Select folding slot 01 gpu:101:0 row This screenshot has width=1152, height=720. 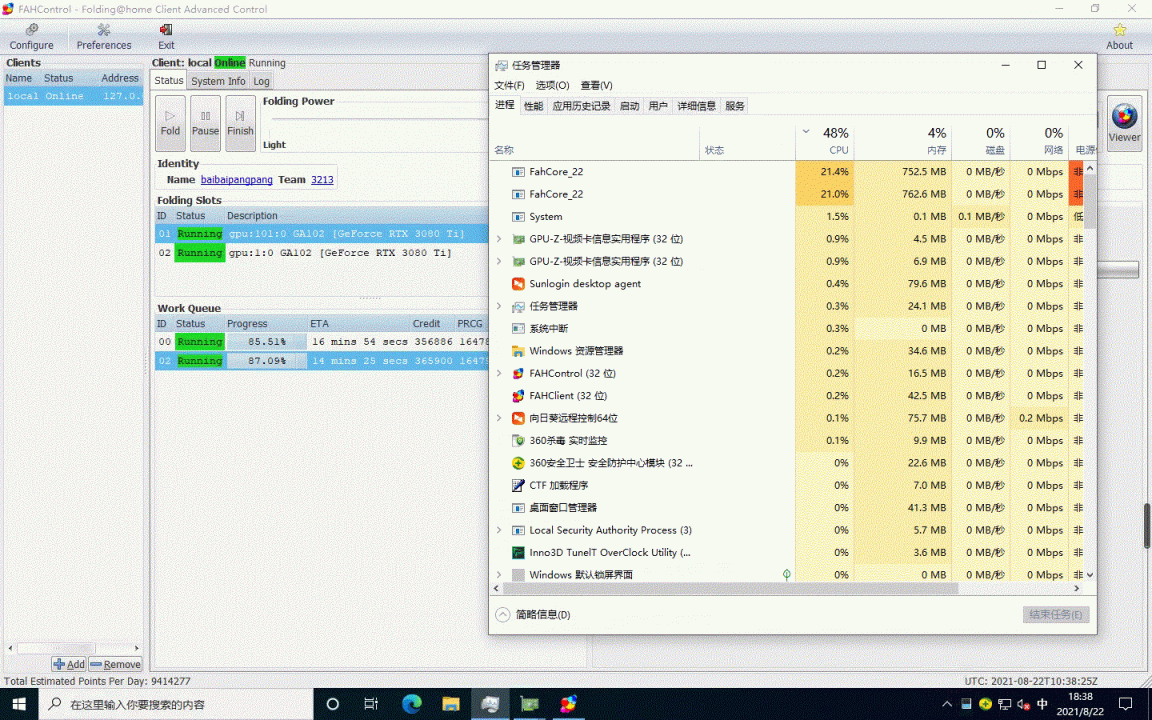[321, 234]
